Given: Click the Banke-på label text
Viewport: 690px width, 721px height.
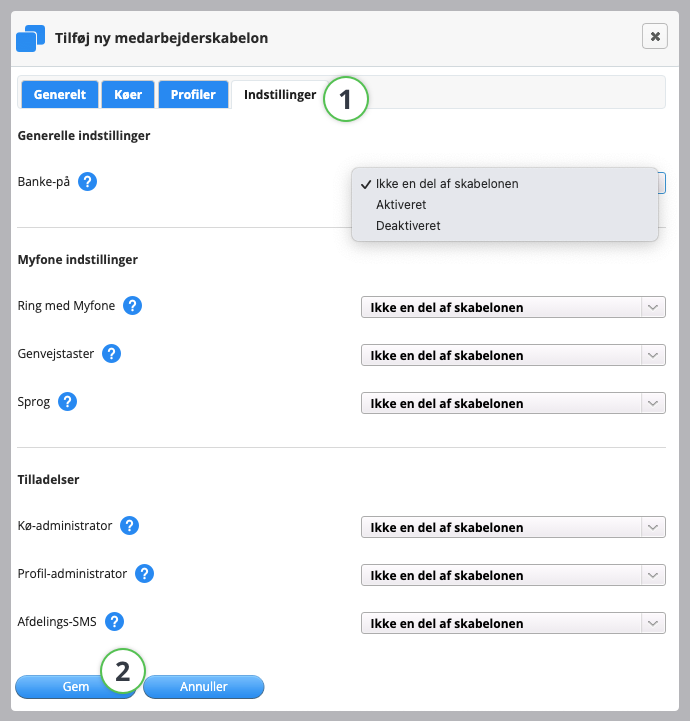Looking at the screenshot, I should point(44,182).
